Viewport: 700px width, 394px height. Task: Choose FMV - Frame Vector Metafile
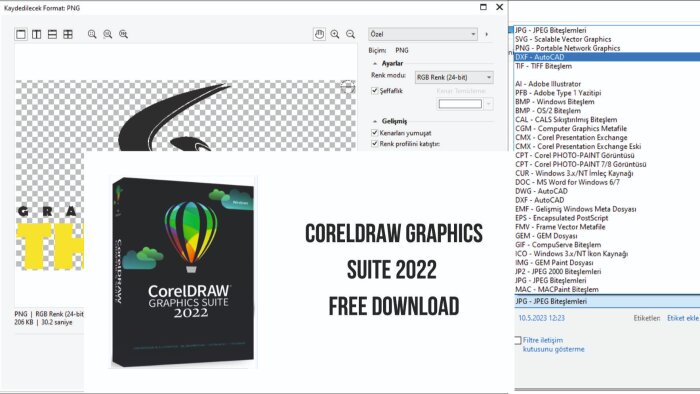[560, 227]
